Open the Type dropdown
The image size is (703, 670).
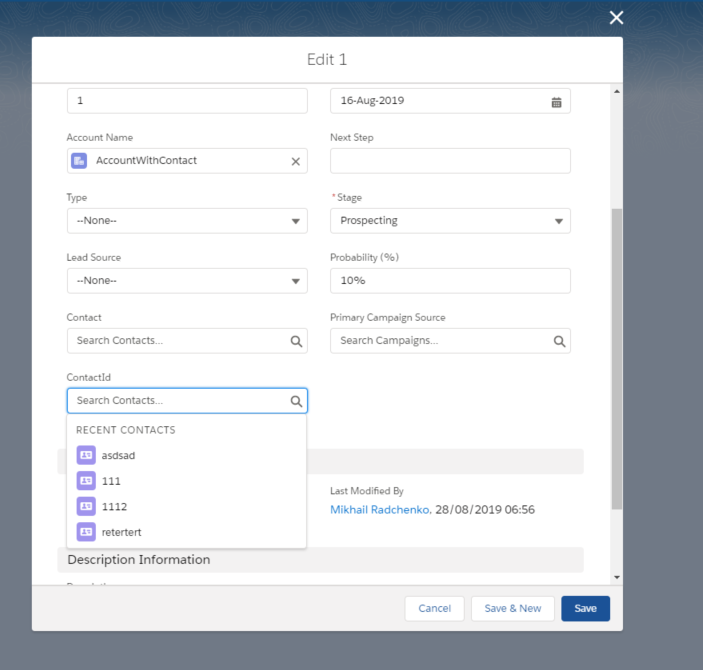coord(186,221)
